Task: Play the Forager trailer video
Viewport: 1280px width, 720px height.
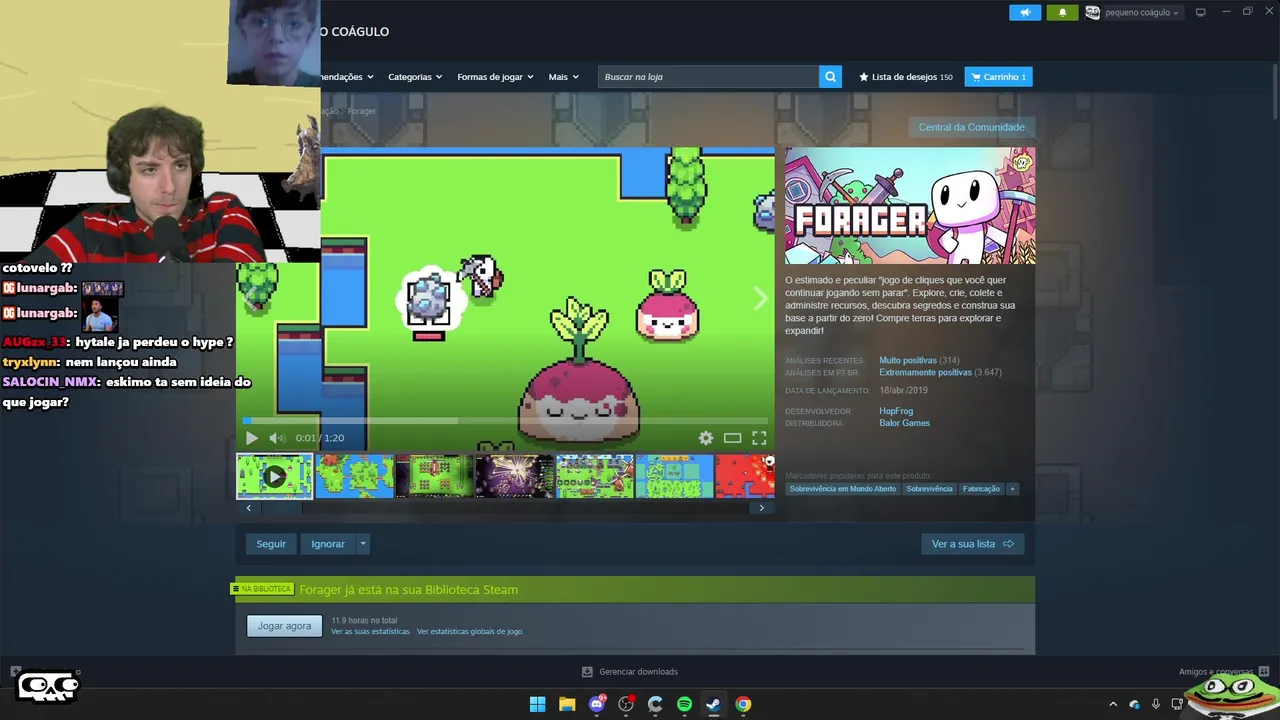Action: coord(251,438)
